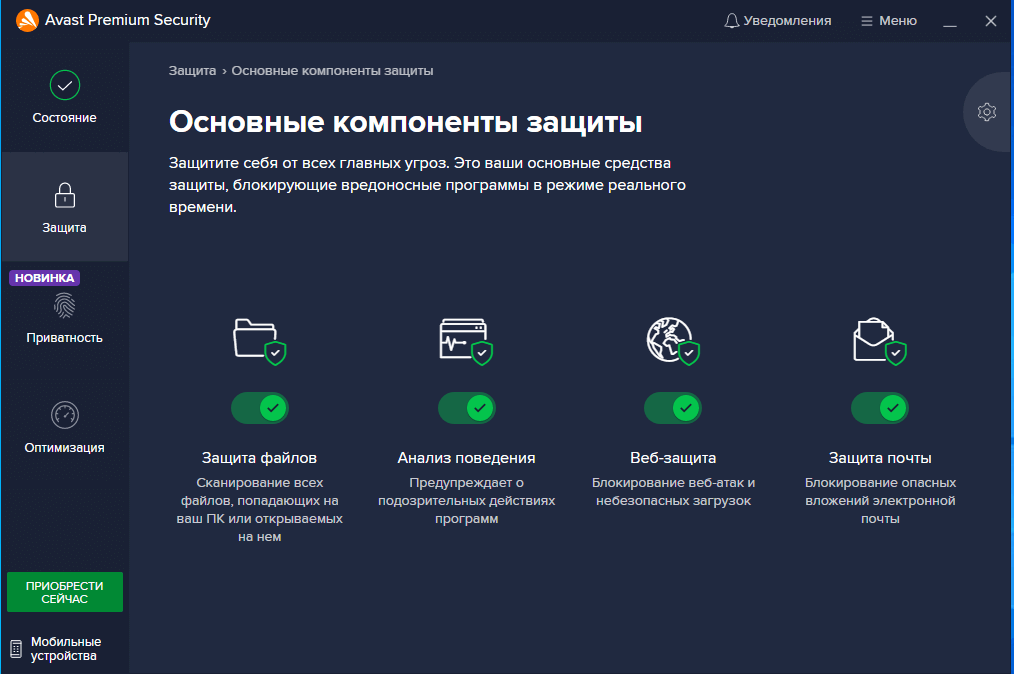This screenshot has height=674, width=1014.
Task: Click 'Блокирование опасных вложений' description text
Action: click(880, 501)
